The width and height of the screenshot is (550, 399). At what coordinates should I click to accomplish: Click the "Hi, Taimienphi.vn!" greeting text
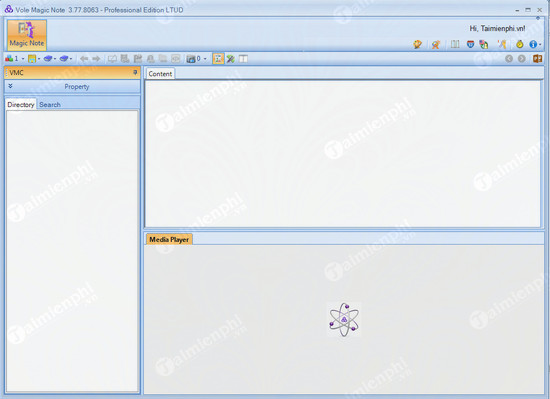[x=497, y=28]
